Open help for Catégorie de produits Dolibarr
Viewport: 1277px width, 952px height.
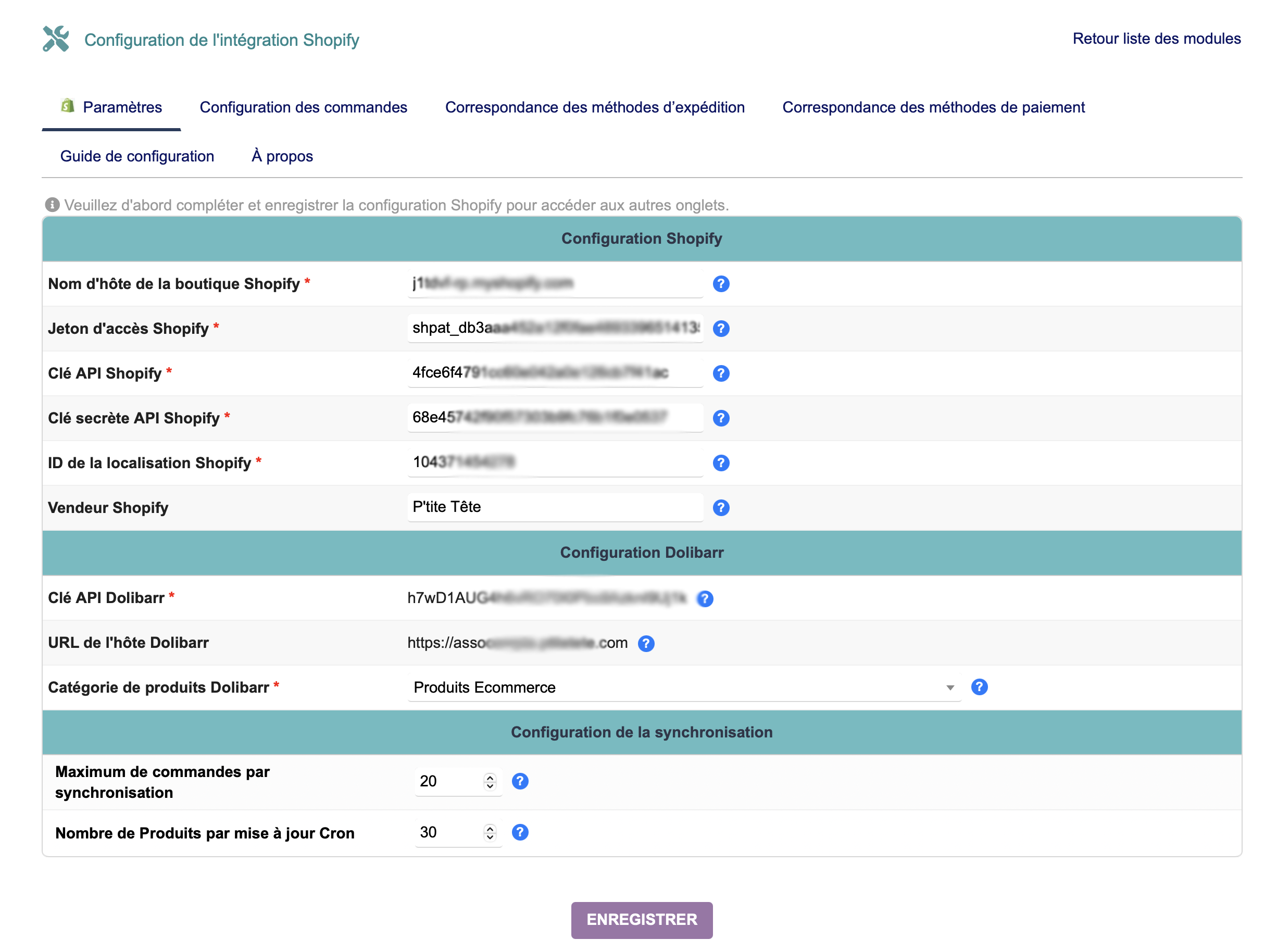point(979,687)
